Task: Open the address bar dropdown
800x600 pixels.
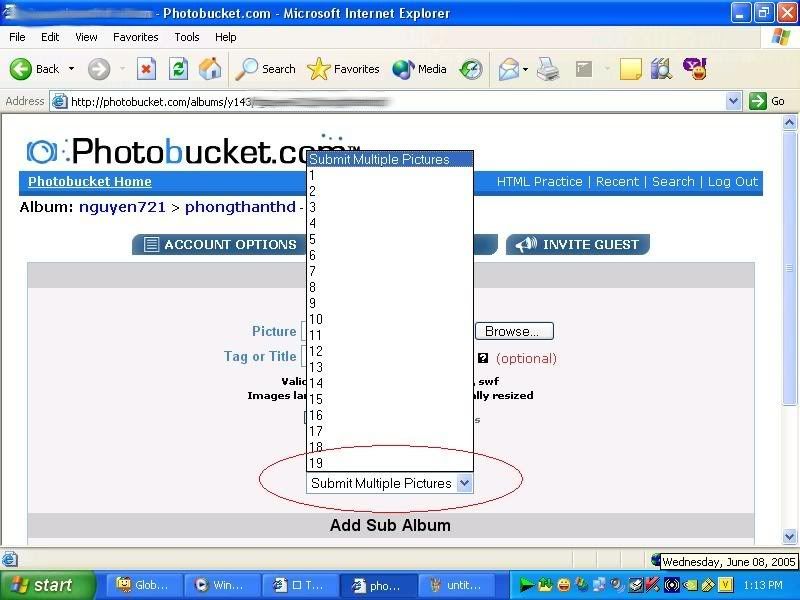Action: click(733, 101)
